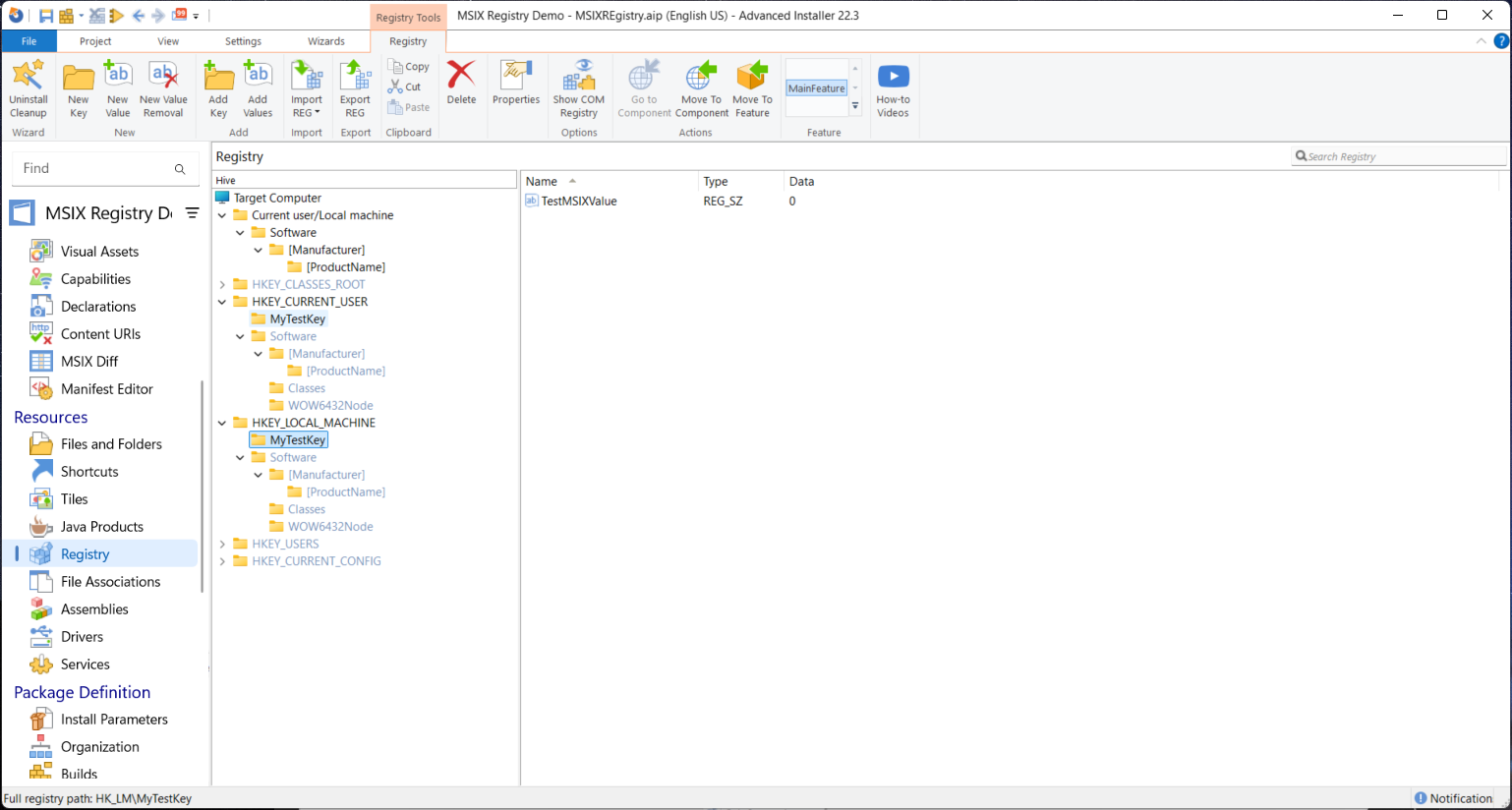The image size is (1512, 810).
Task: Select New Value Removal tool
Action: coord(163,88)
